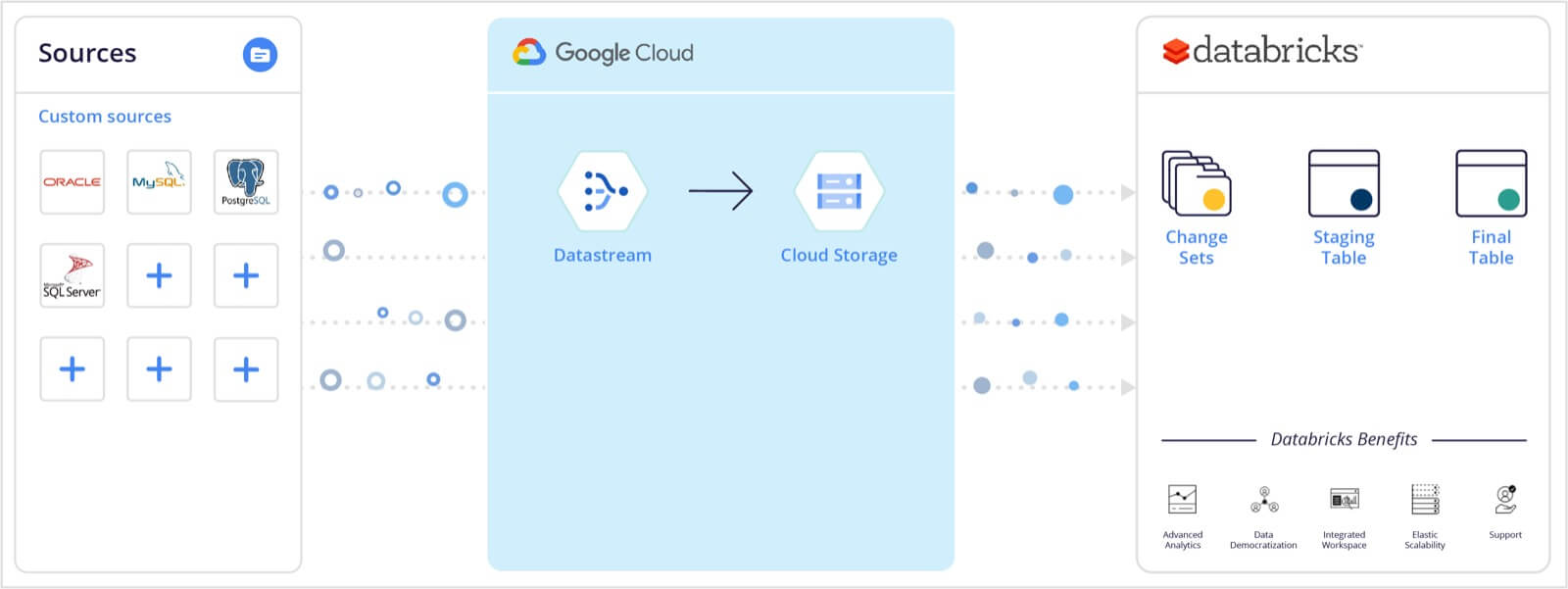Click the Data Democratization caption

[1263, 540]
